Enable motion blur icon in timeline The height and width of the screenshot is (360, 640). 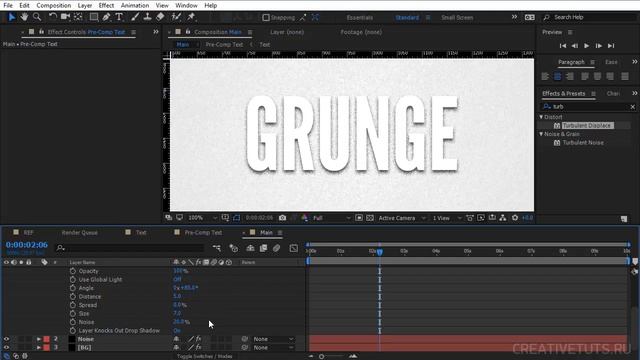[x=276, y=248]
